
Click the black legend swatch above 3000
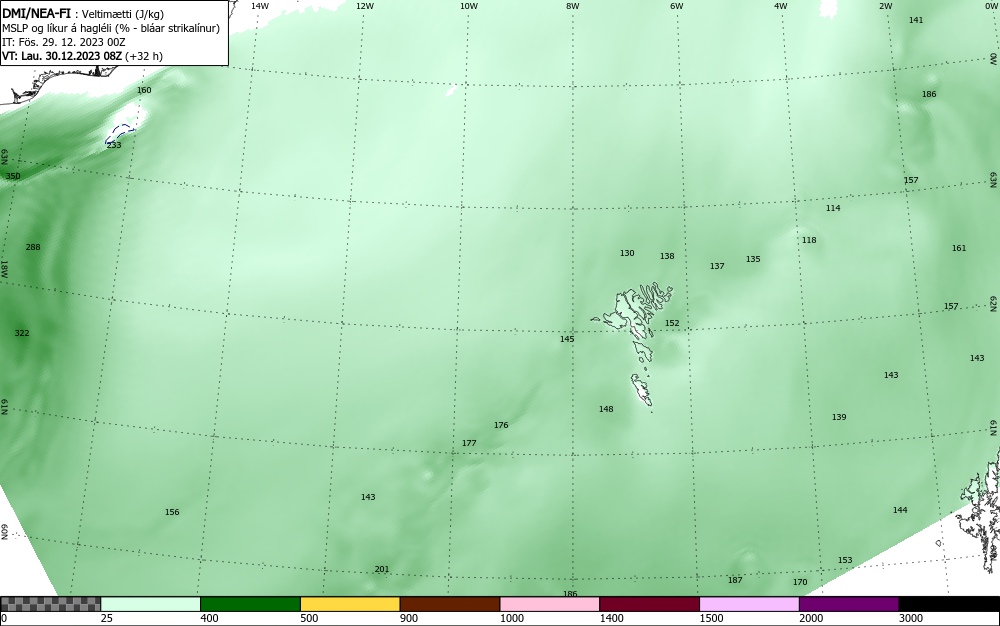[949, 604]
